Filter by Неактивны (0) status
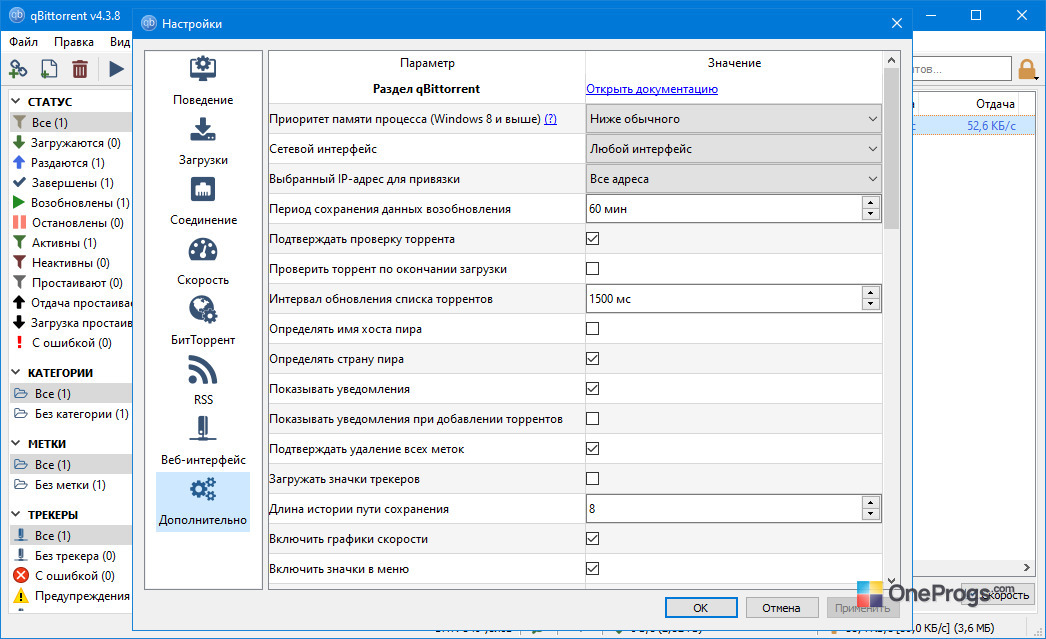 click(71, 263)
